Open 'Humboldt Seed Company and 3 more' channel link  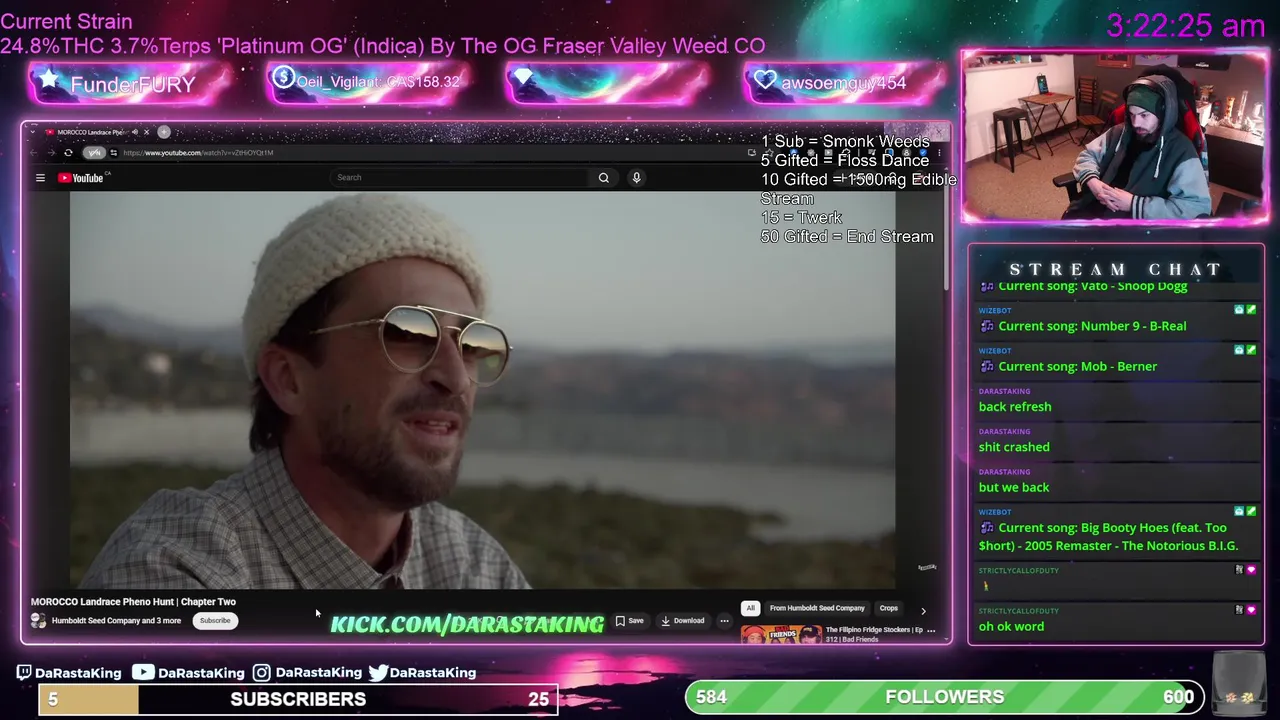tap(116, 621)
